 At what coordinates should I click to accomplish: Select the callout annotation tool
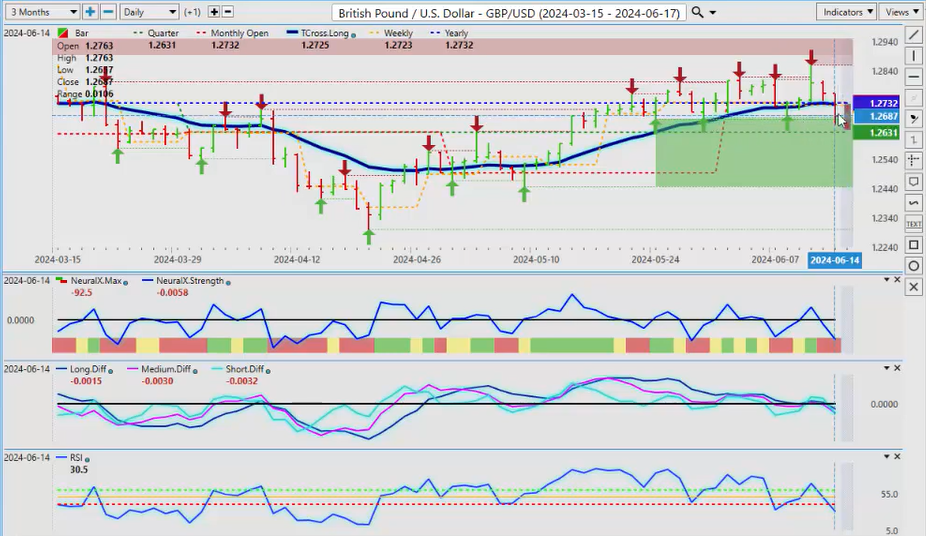coord(913,182)
